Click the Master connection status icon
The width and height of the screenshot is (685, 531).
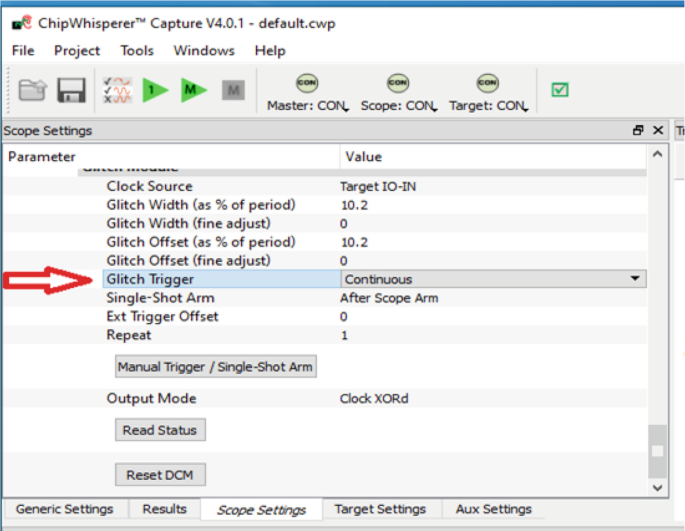point(307,83)
